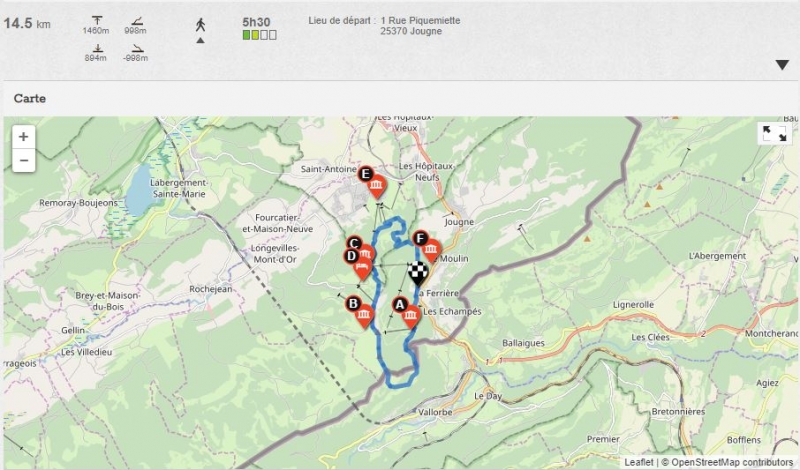Zoom out of the map
Screen dimensions: 800x470
click(23, 159)
